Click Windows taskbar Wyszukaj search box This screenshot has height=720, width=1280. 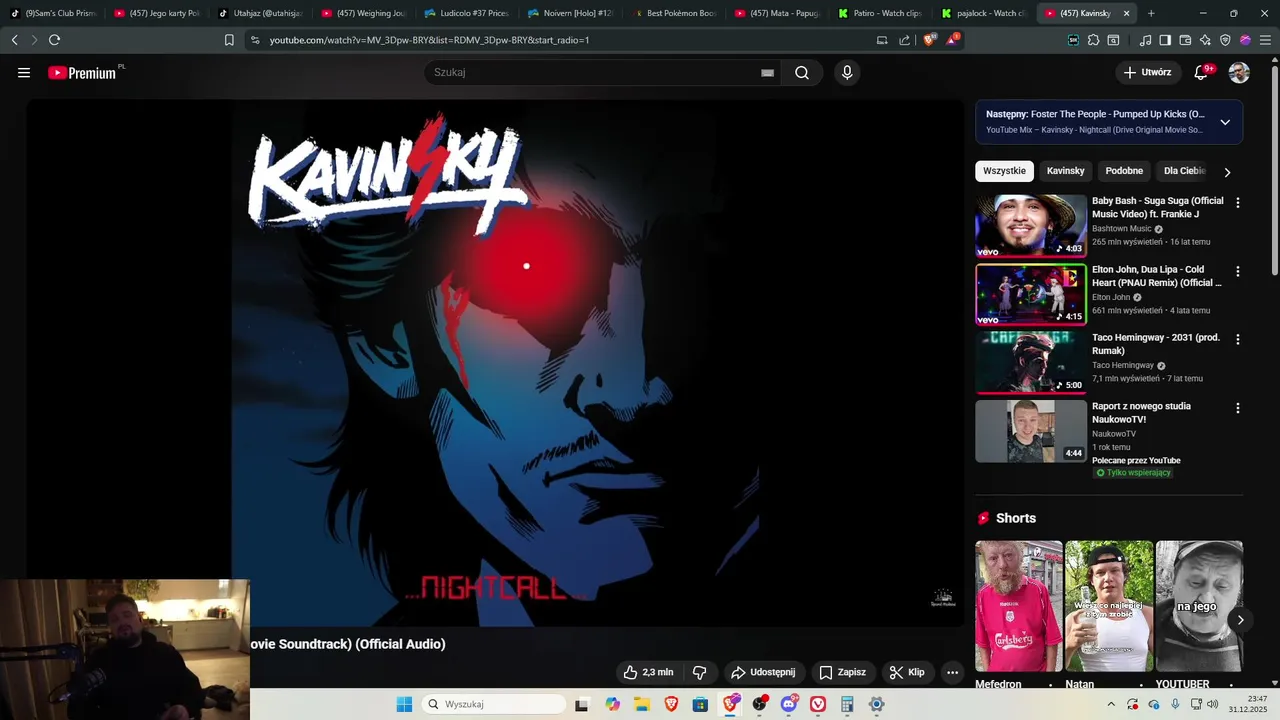click(x=493, y=704)
